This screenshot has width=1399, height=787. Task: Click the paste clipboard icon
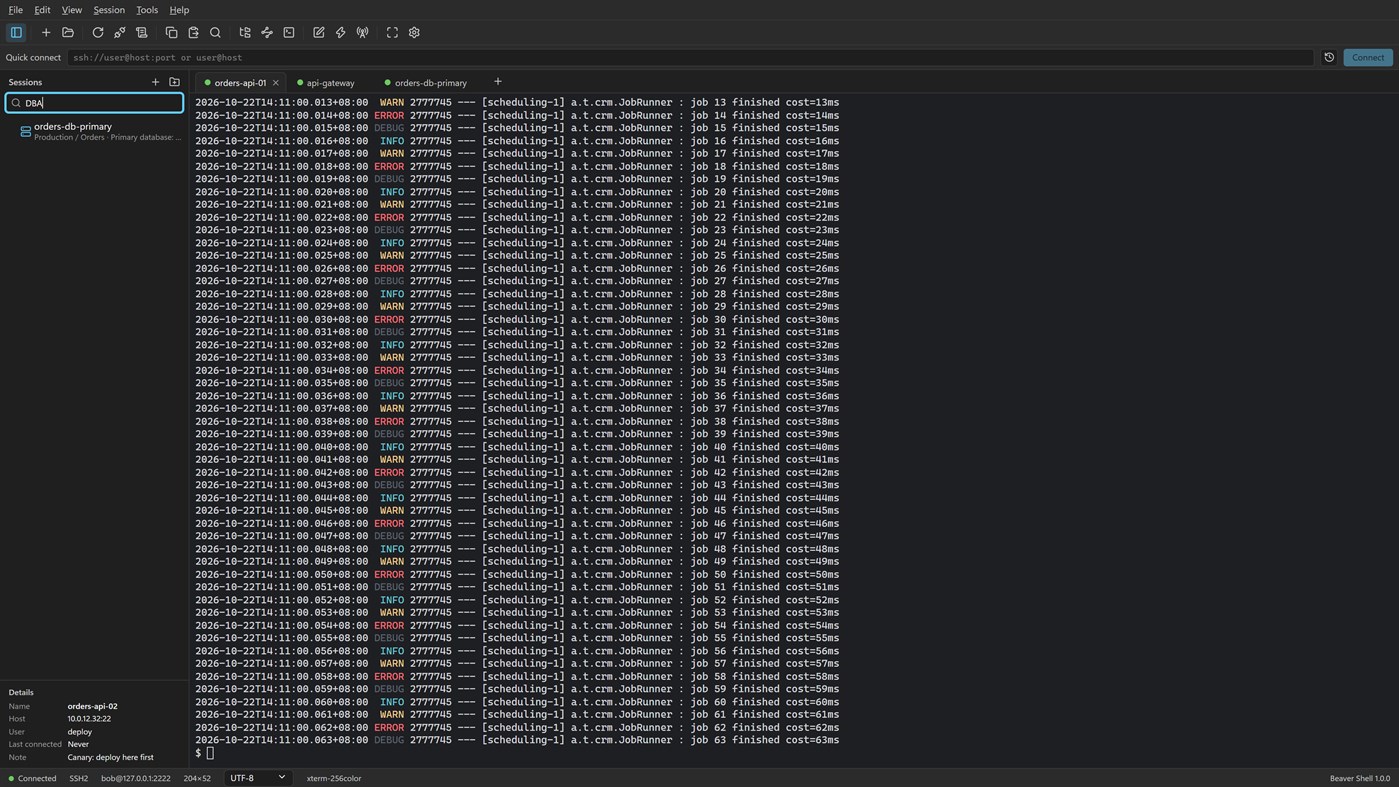point(194,33)
